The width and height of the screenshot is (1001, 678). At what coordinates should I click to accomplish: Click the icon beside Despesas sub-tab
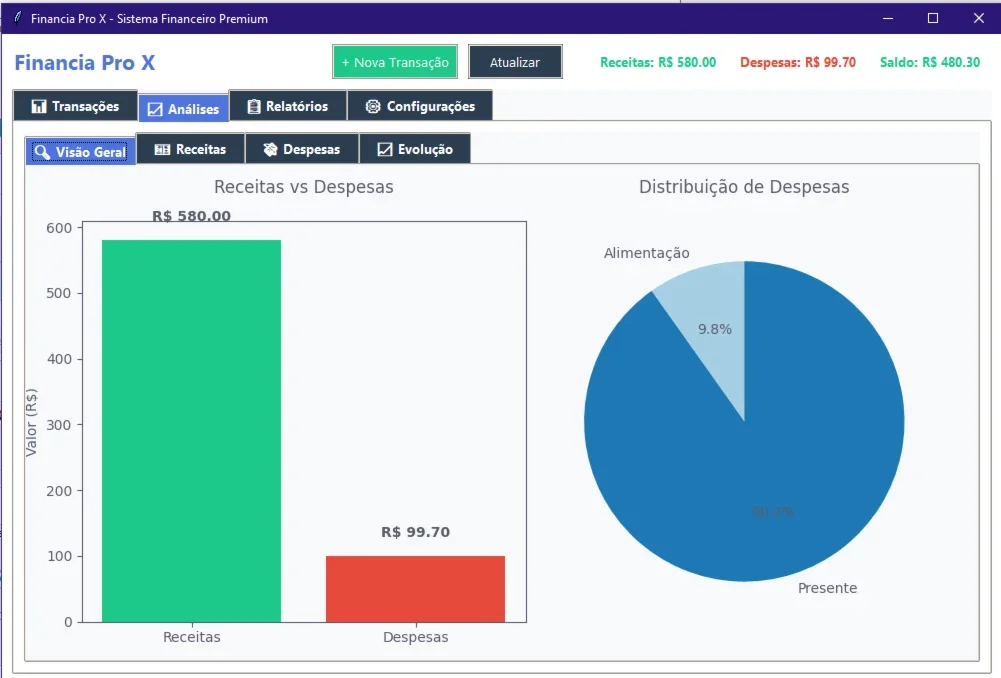tap(270, 149)
